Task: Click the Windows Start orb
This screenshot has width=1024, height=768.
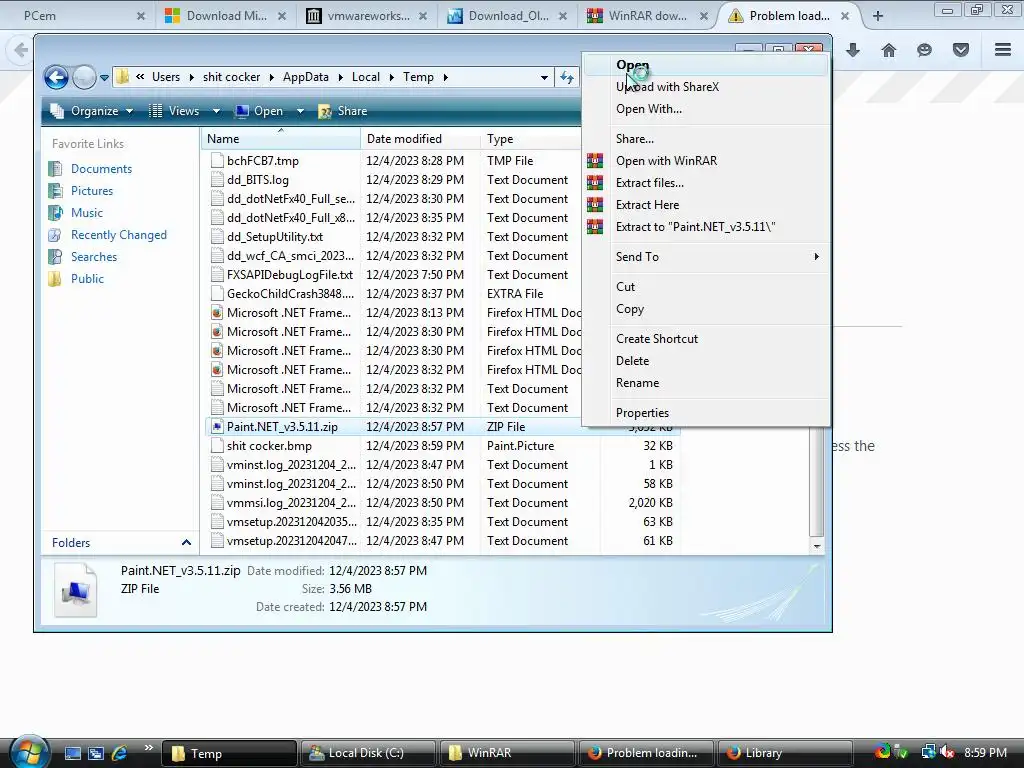Action: point(28,751)
